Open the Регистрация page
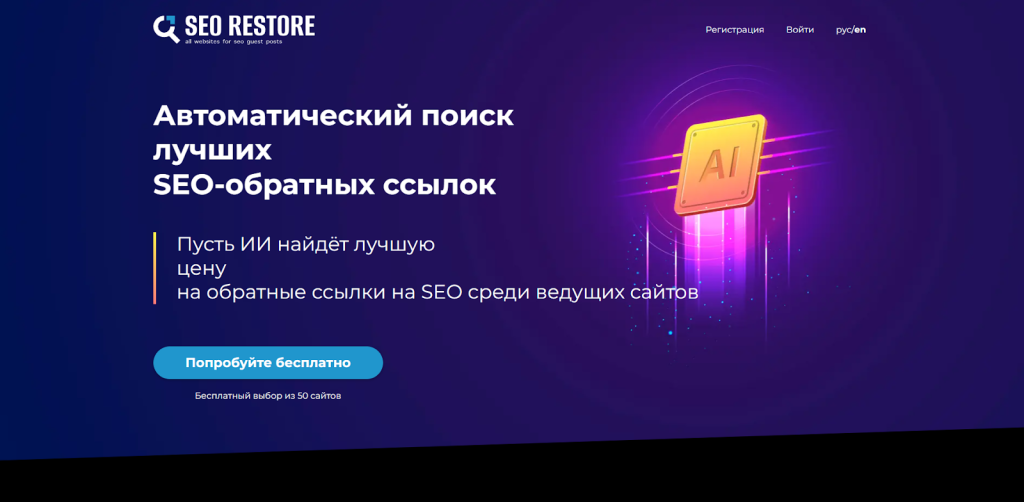The height and width of the screenshot is (502, 1024). [x=734, y=30]
